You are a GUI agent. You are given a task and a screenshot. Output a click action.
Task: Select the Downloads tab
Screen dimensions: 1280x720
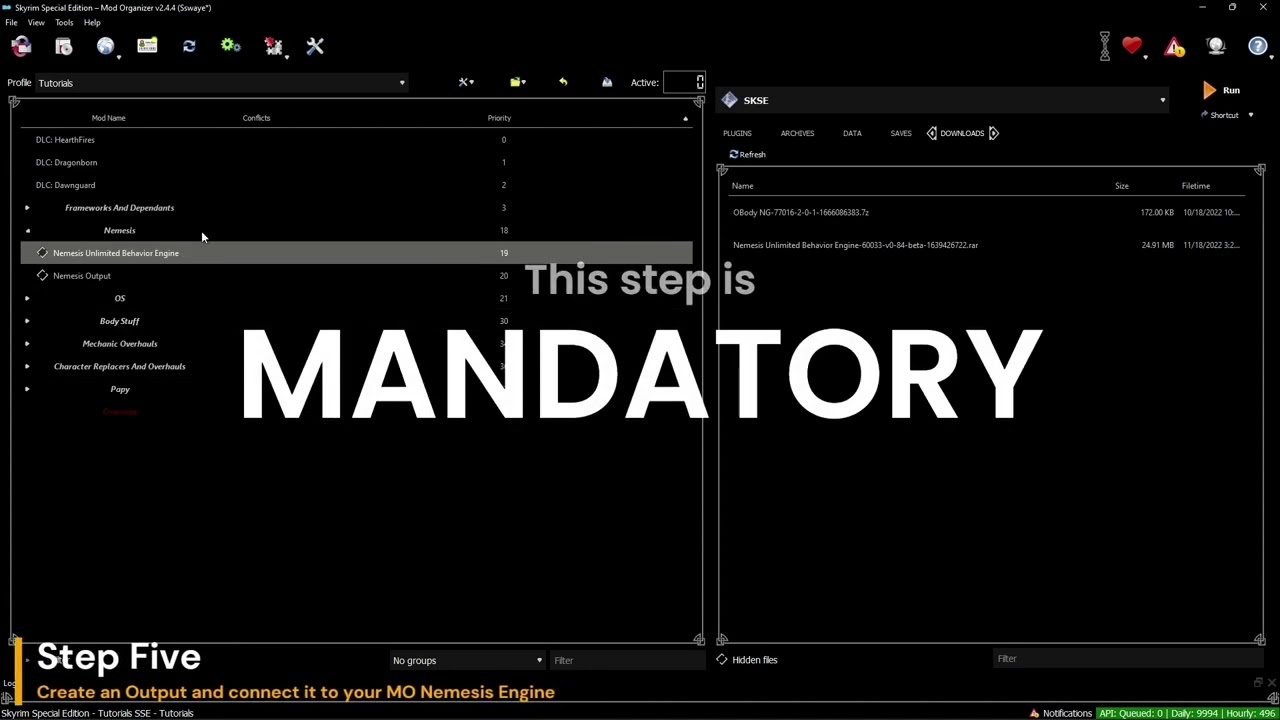pyautogui.click(x=962, y=133)
